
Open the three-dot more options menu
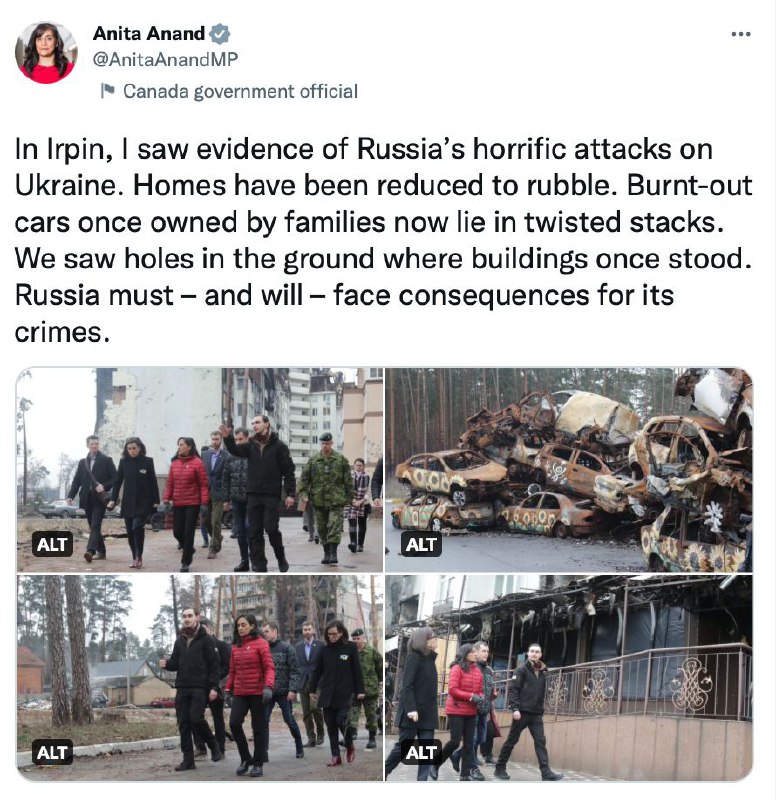[x=740, y=34]
